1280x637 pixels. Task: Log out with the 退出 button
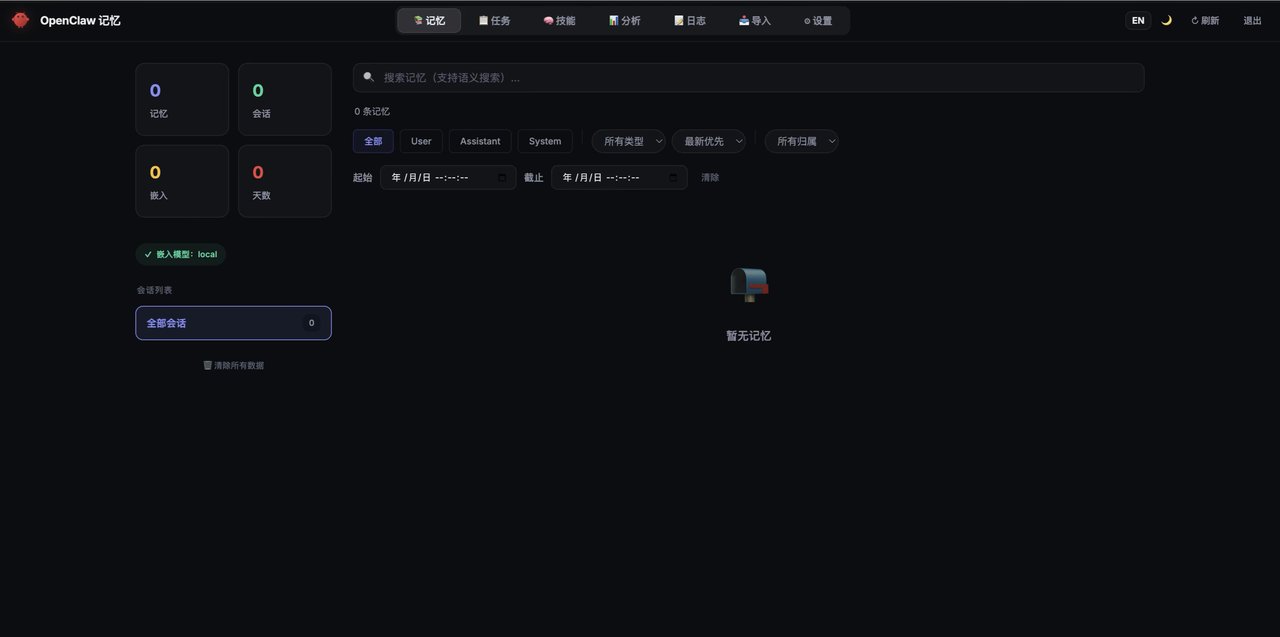click(1252, 20)
